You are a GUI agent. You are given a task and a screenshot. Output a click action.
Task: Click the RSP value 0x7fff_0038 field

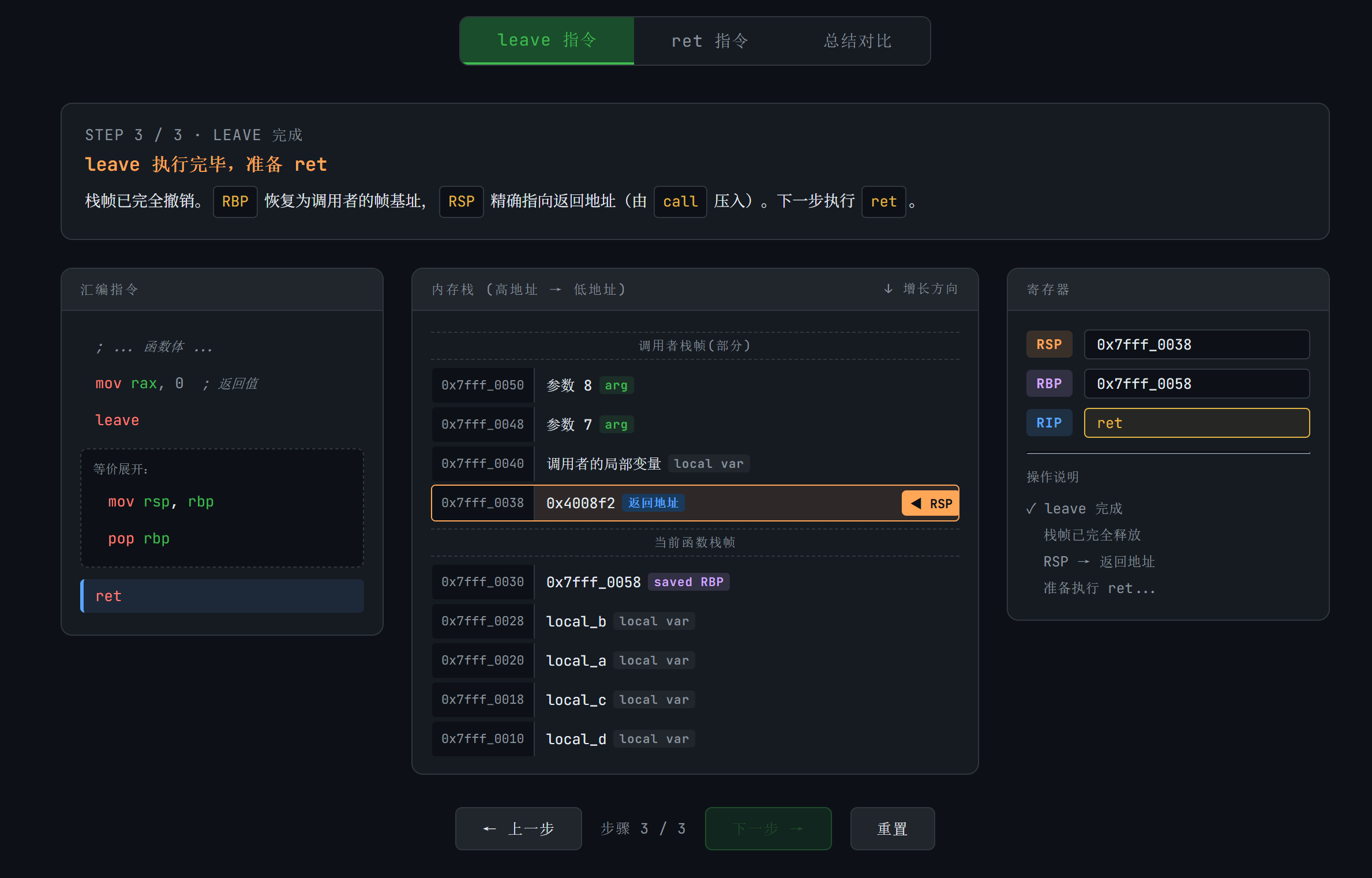coord(1196,344)
